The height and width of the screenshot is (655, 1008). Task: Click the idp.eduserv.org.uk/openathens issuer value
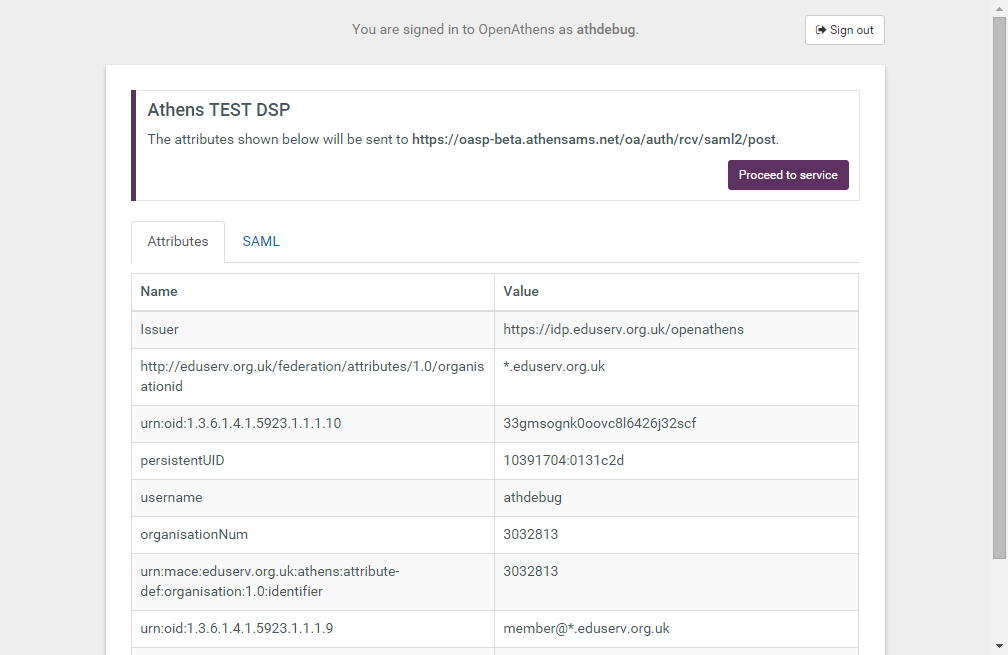point(623,329)
